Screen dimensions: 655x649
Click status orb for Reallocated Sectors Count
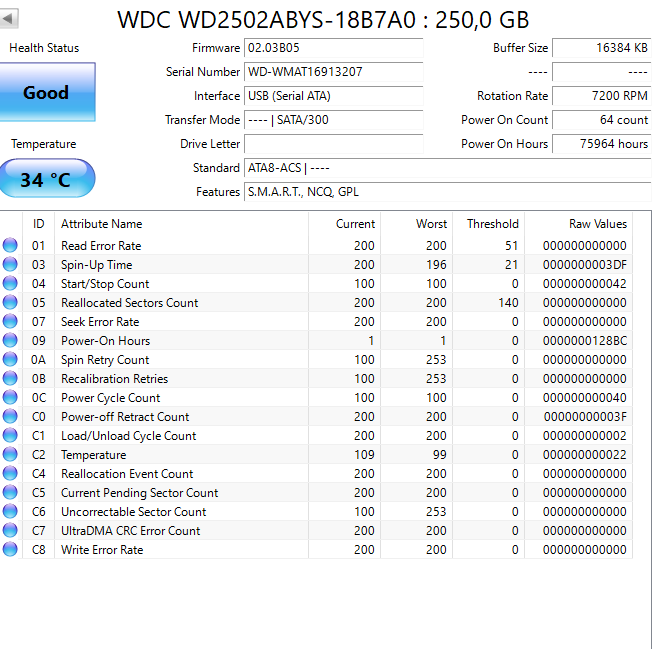(x=10, y=302)
